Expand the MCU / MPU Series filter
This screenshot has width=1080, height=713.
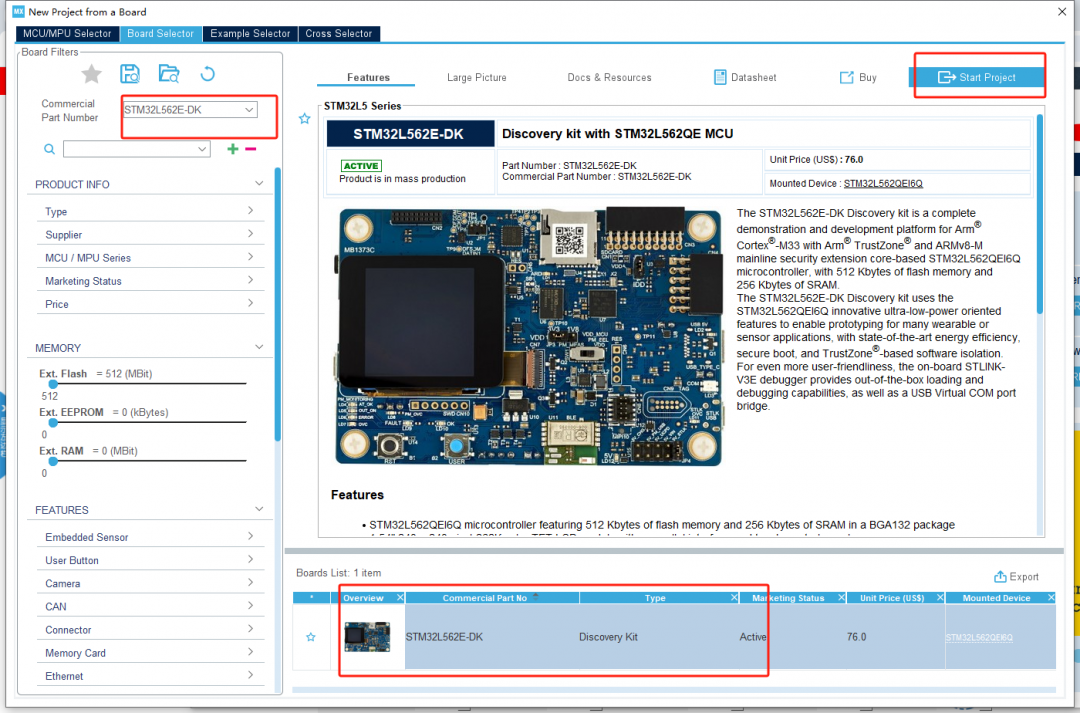coord(150,257)
